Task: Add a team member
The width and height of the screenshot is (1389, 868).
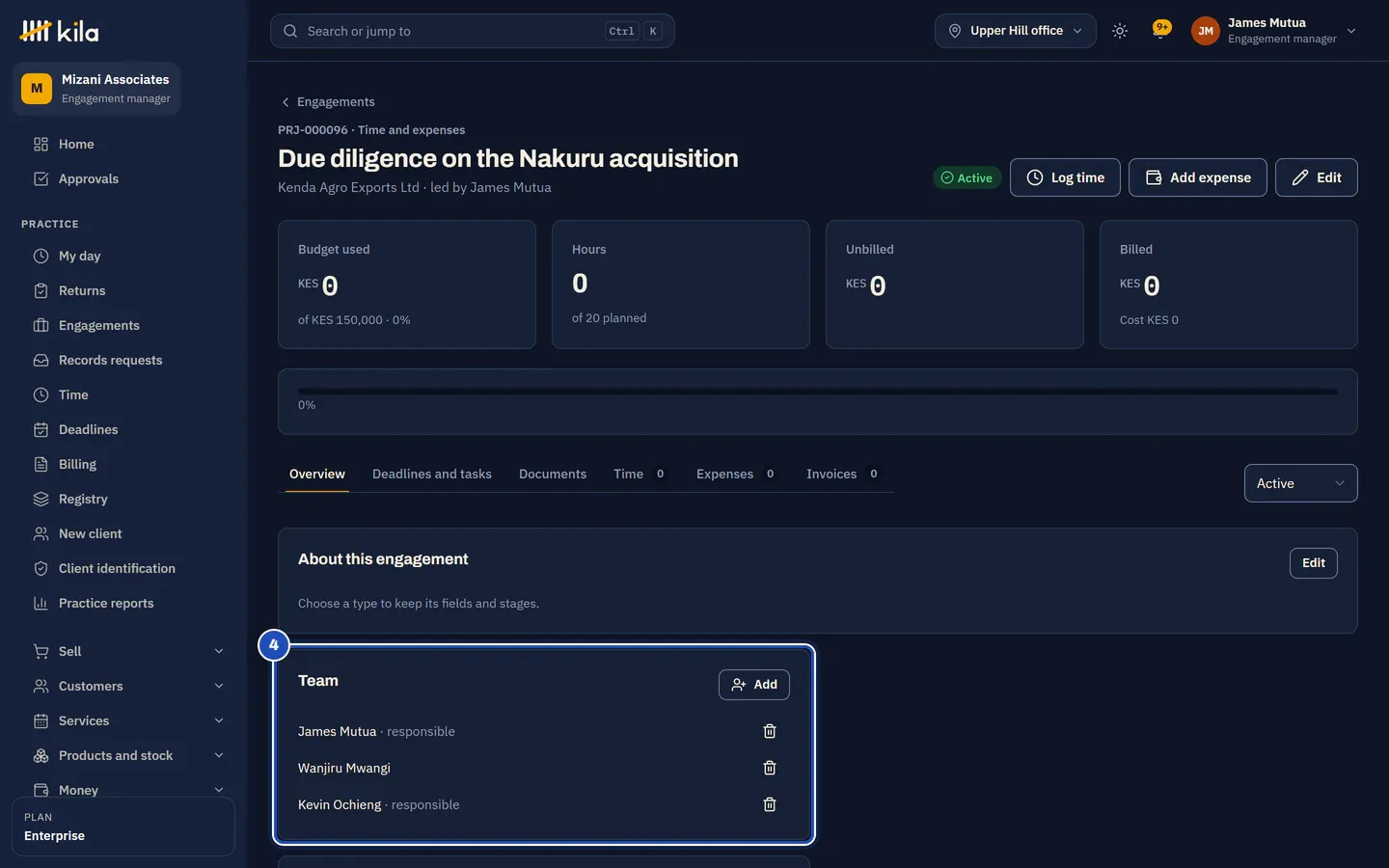Action: coord(754,685)
